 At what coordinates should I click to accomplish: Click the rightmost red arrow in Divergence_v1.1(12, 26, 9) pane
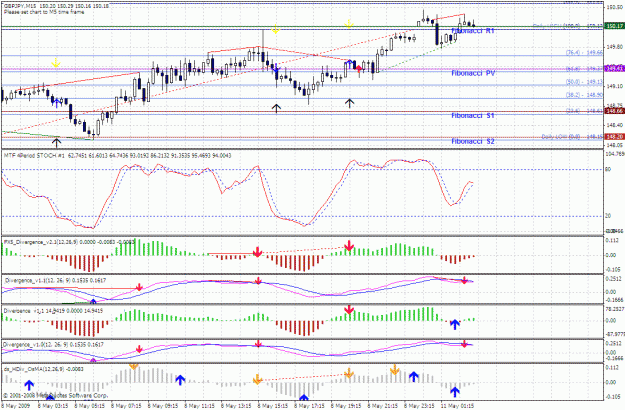point(464,281)
